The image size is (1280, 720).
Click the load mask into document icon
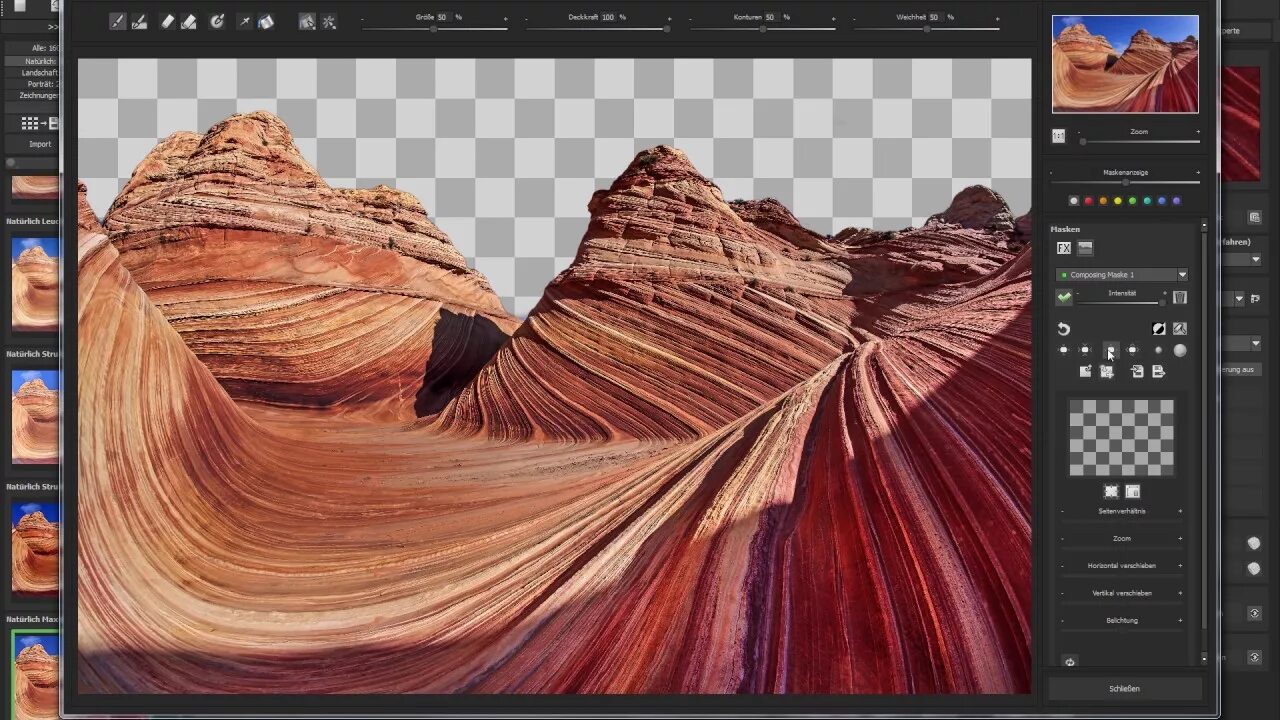tap(1137, 371)
